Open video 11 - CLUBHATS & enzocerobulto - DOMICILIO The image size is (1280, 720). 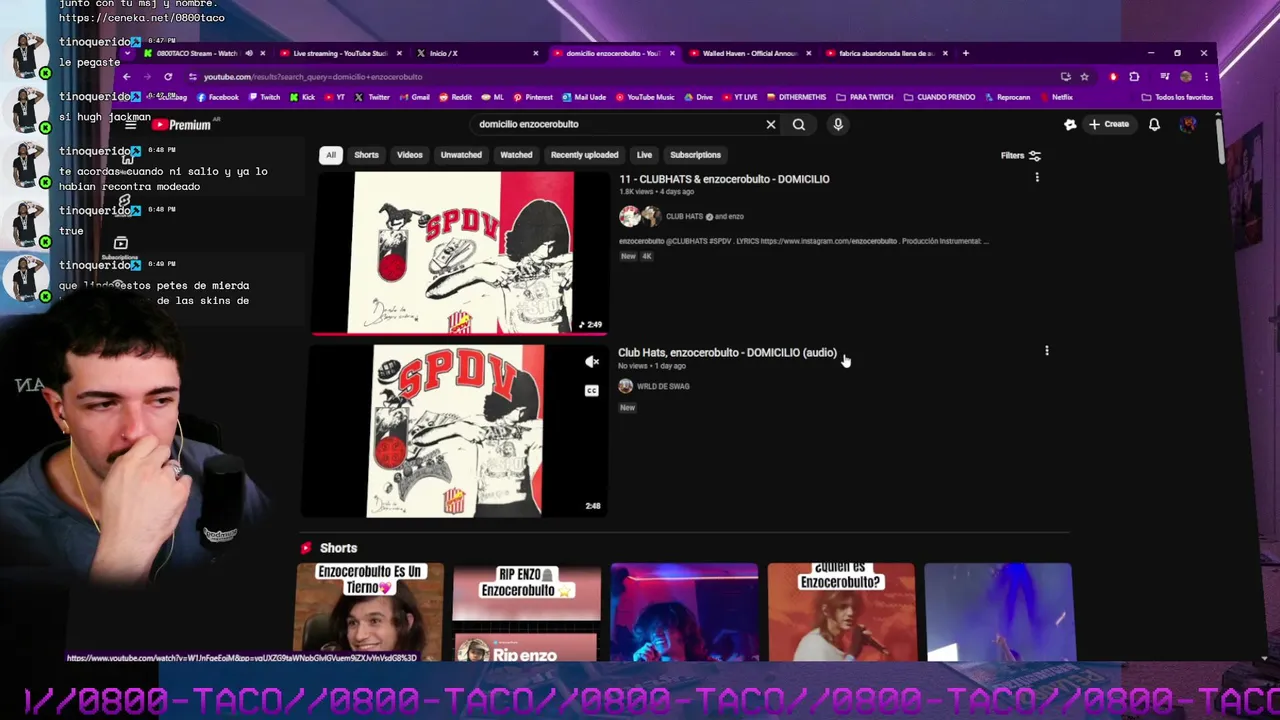coord(724,179)
